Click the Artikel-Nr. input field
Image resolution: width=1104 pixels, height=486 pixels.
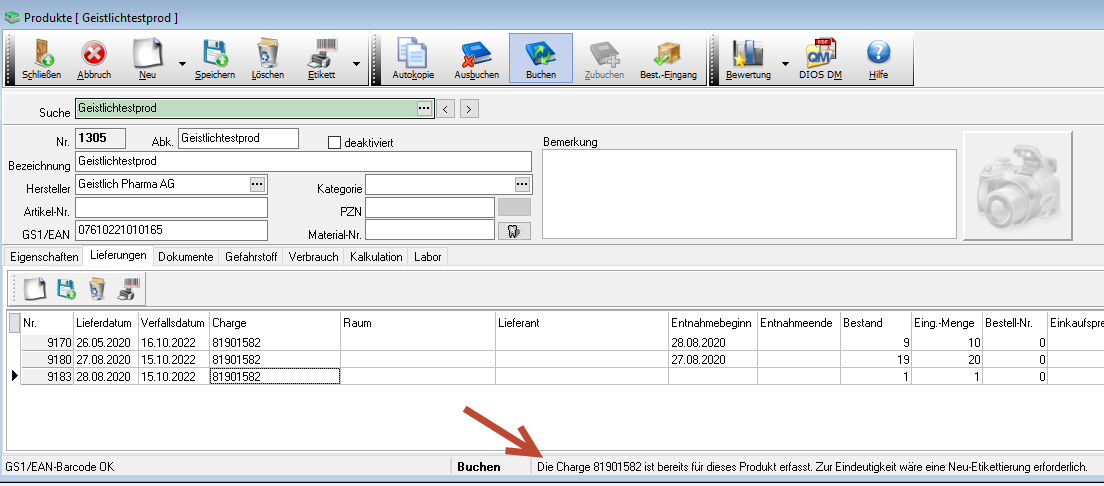pos(172,208)
